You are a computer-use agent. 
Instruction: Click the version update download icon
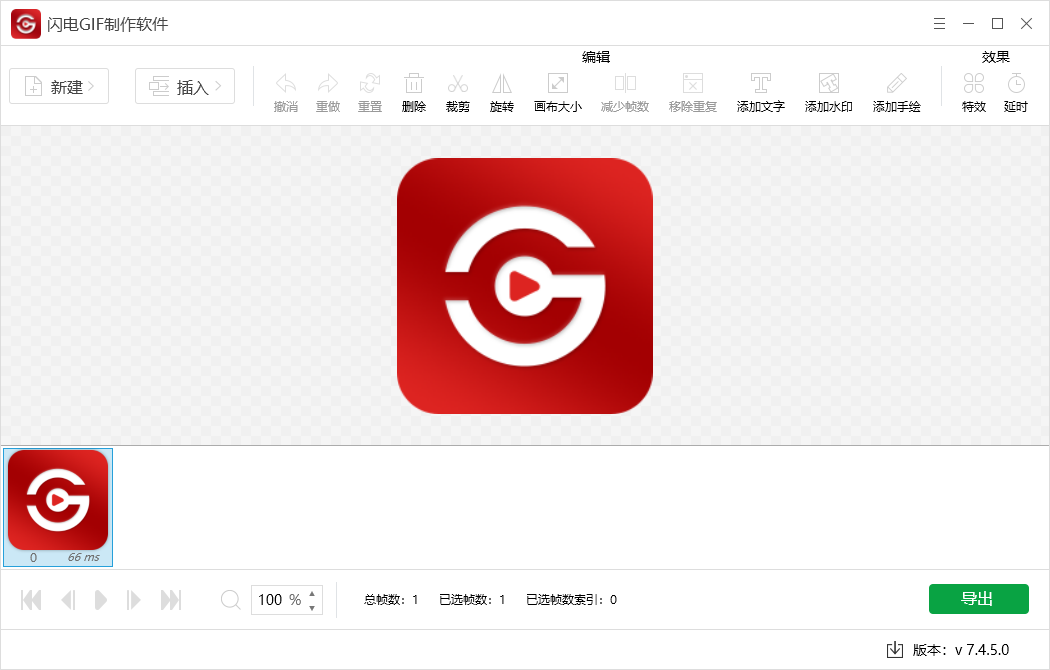coord(895,649)
